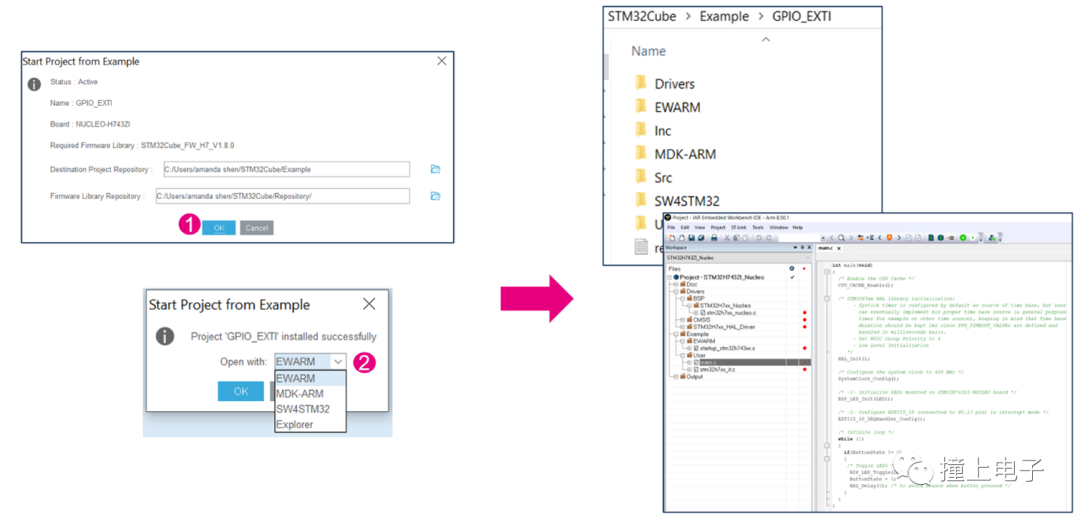Select MDK-ARM from Open with list
The height and width of the screenshot is (517, 1080).
click(x=309, y=394)
